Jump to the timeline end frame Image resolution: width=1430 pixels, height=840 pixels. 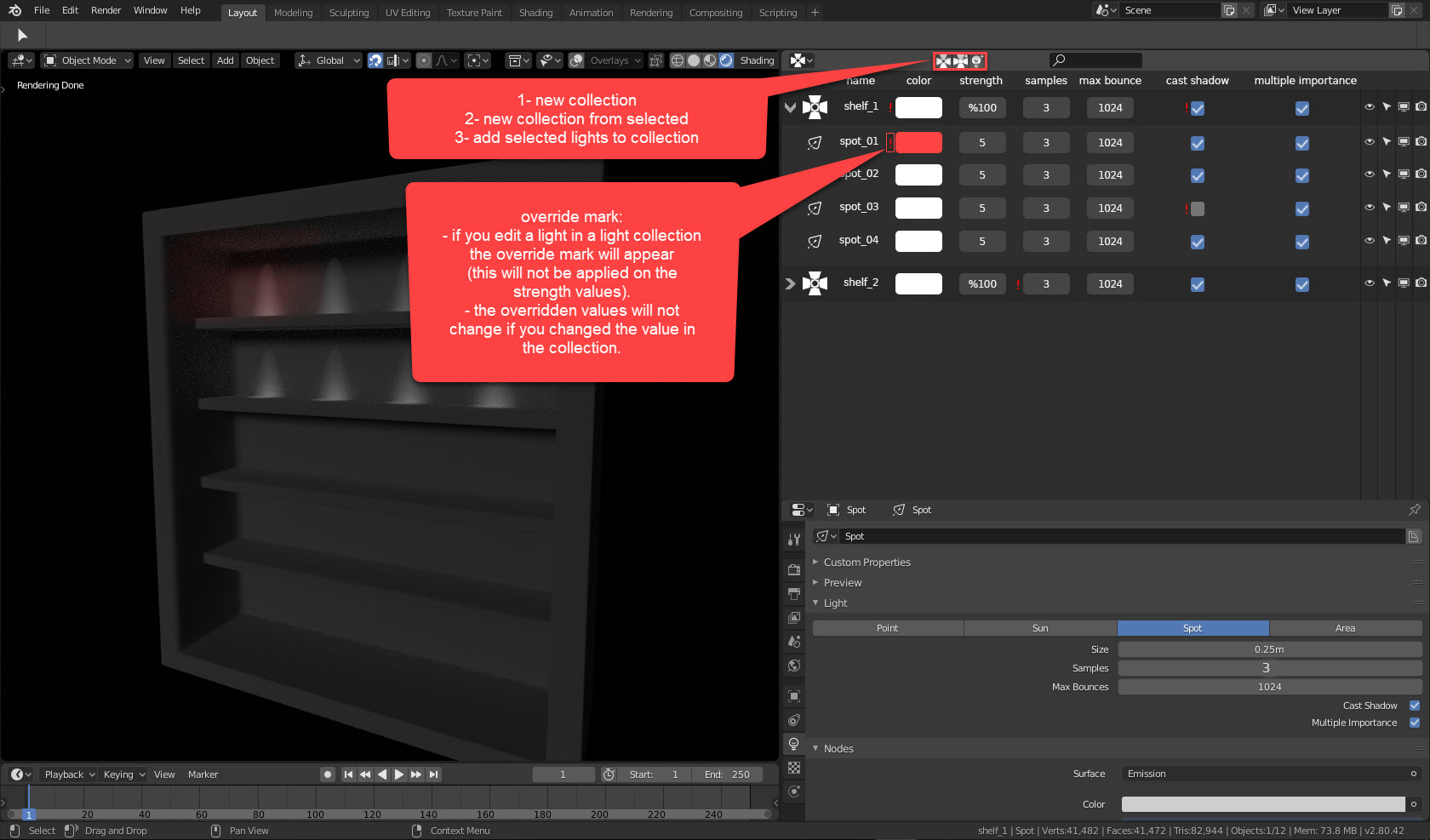point(434,774)
